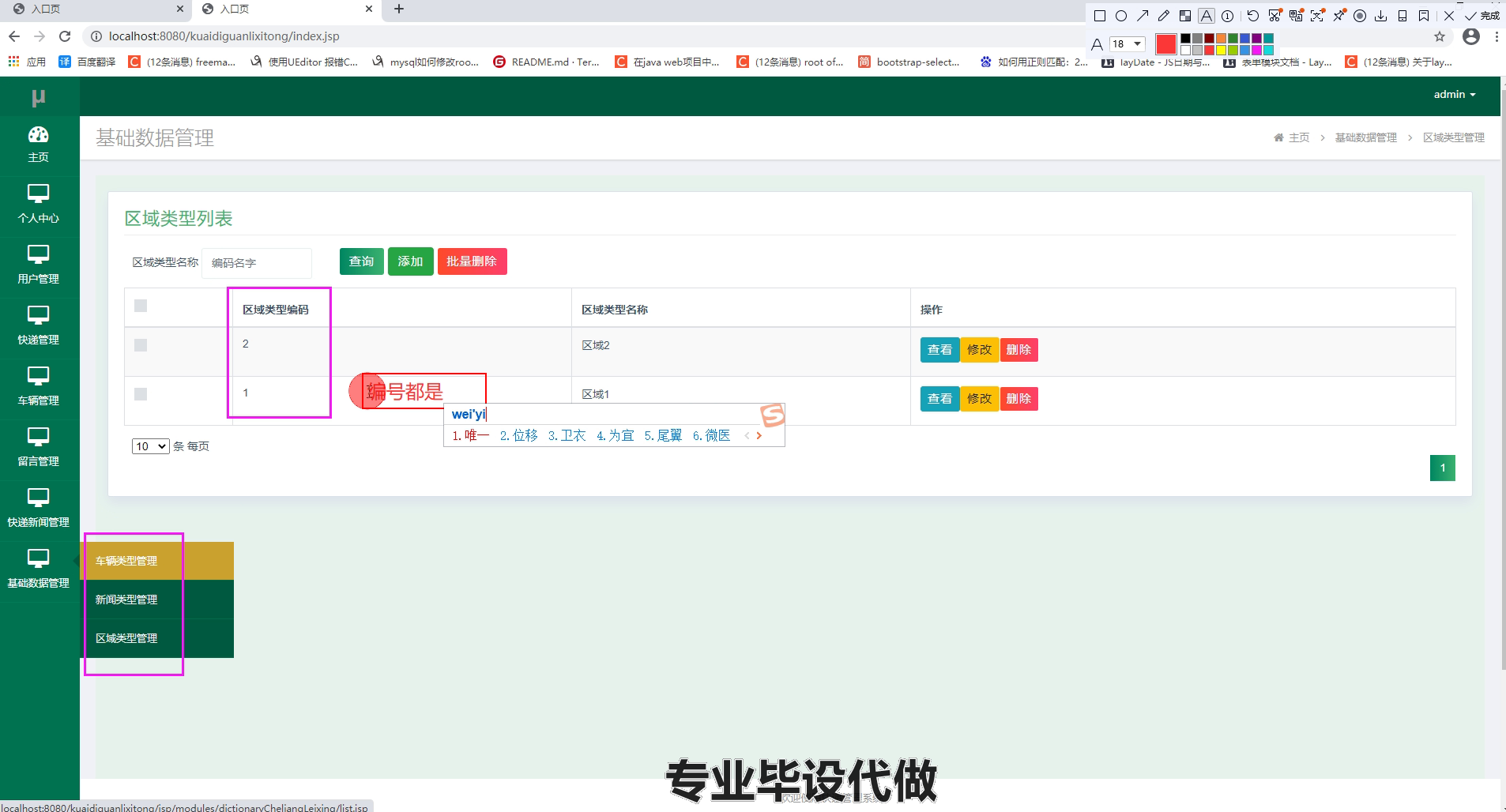Open 用户管理 in the sidebar

coord(39,265)
